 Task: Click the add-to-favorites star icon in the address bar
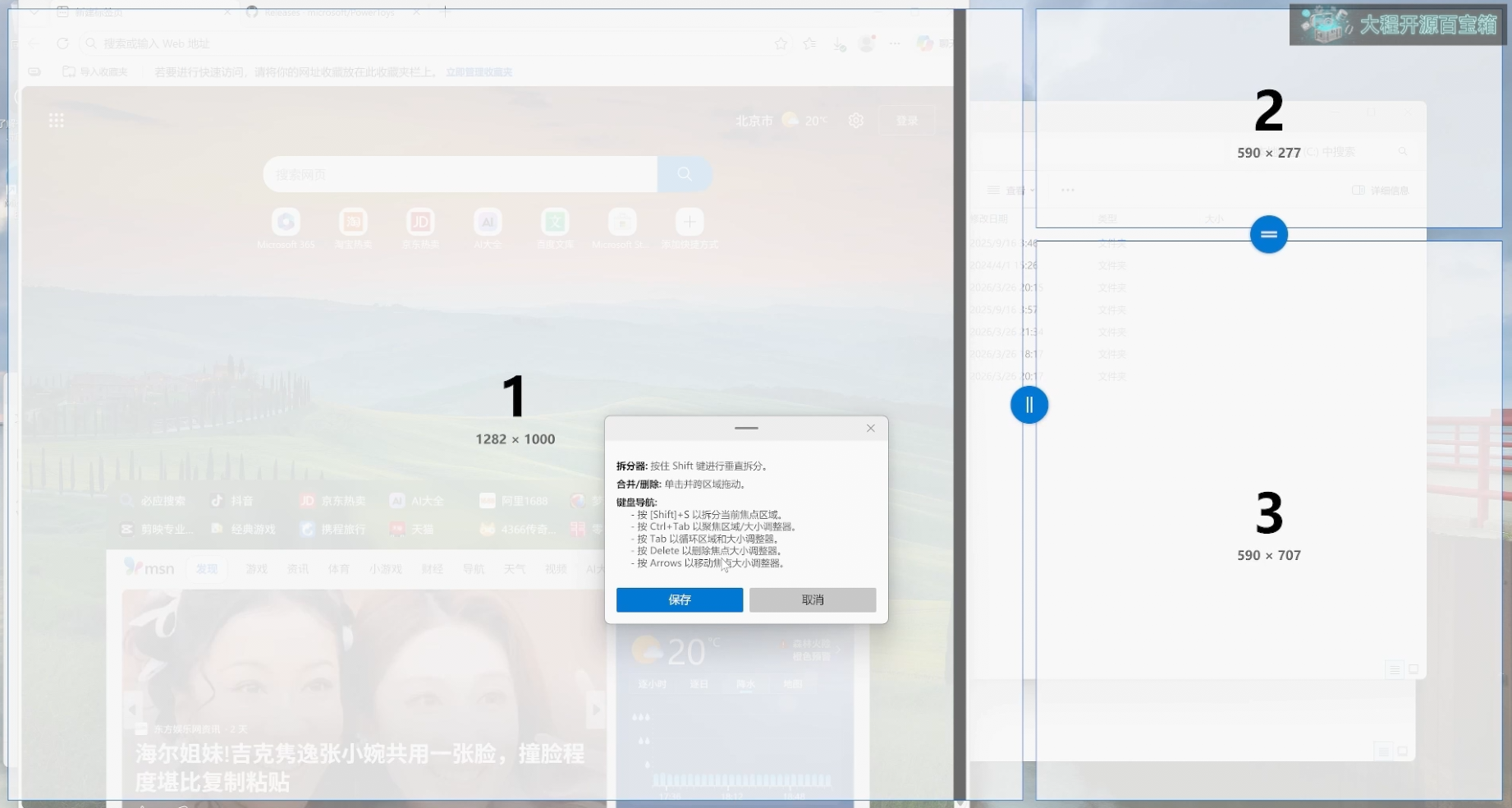point(781,44)
